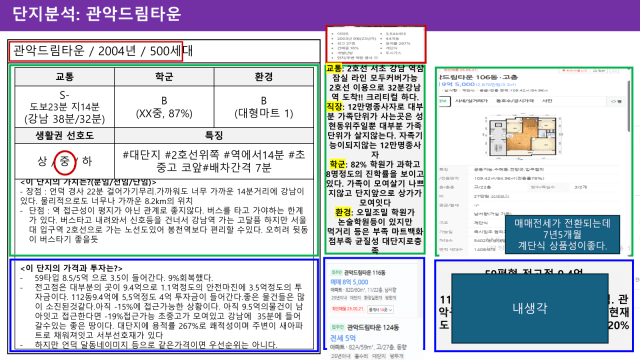Viewport: 640px width, 360px height.
Task: Open the 시세/실거래가 tab in the listing
Action: coord(471,101)
